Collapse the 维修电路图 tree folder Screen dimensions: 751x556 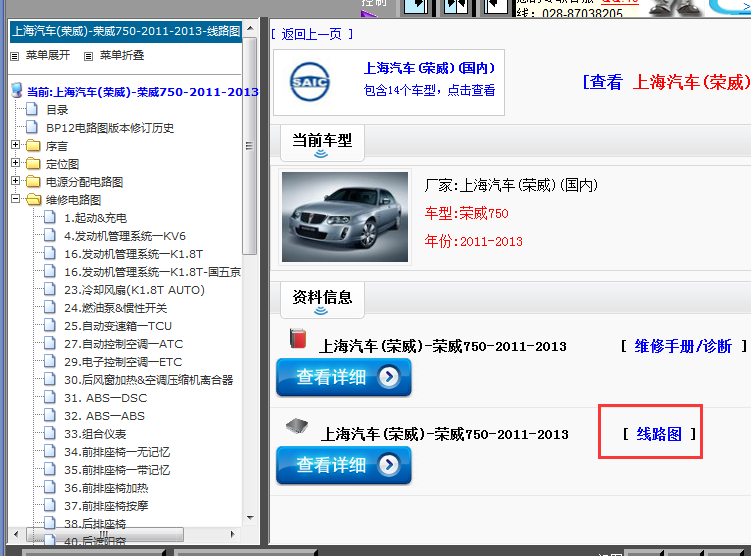(x=15, y=198)
